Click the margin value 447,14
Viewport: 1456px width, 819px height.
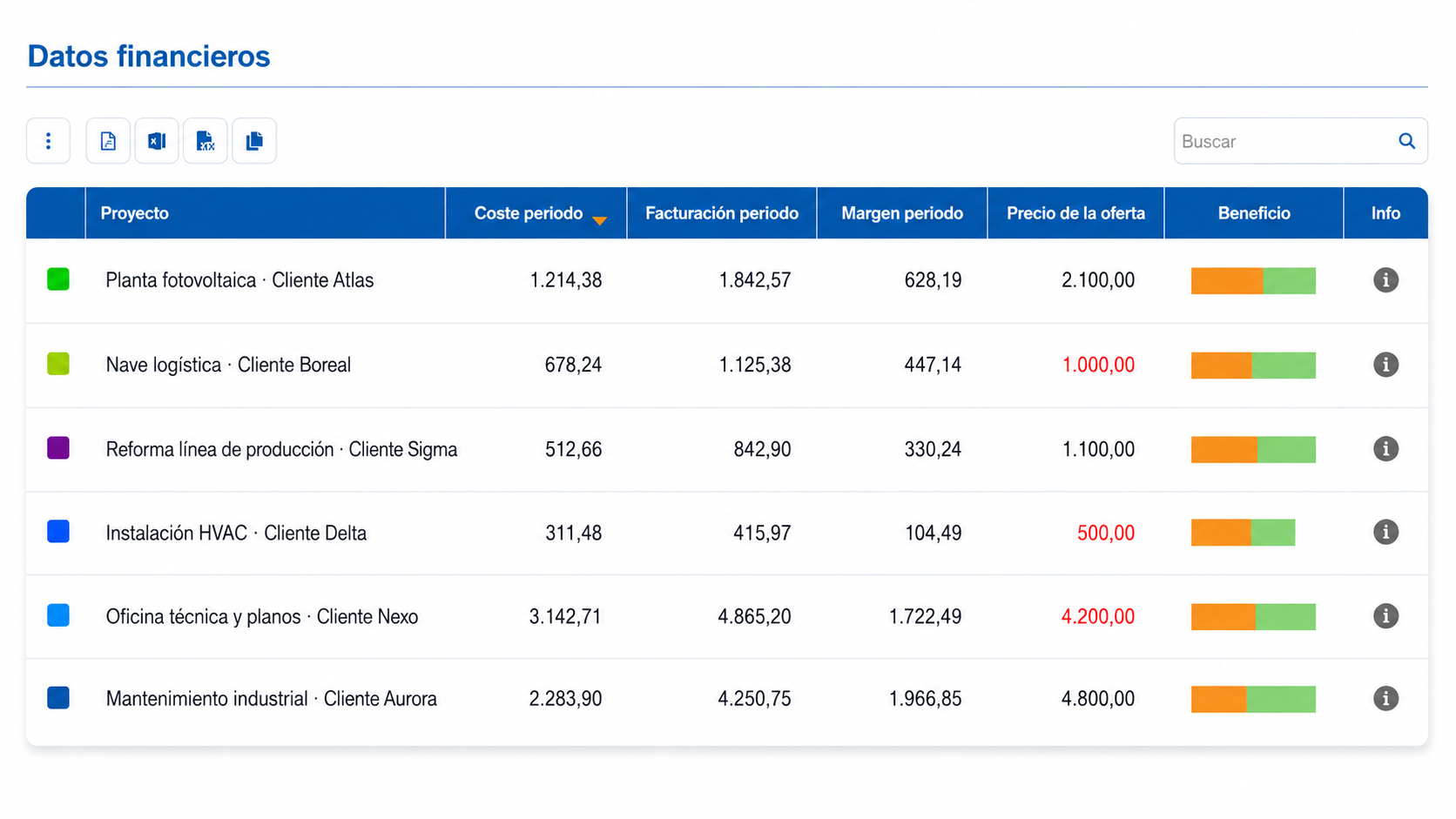933,365
